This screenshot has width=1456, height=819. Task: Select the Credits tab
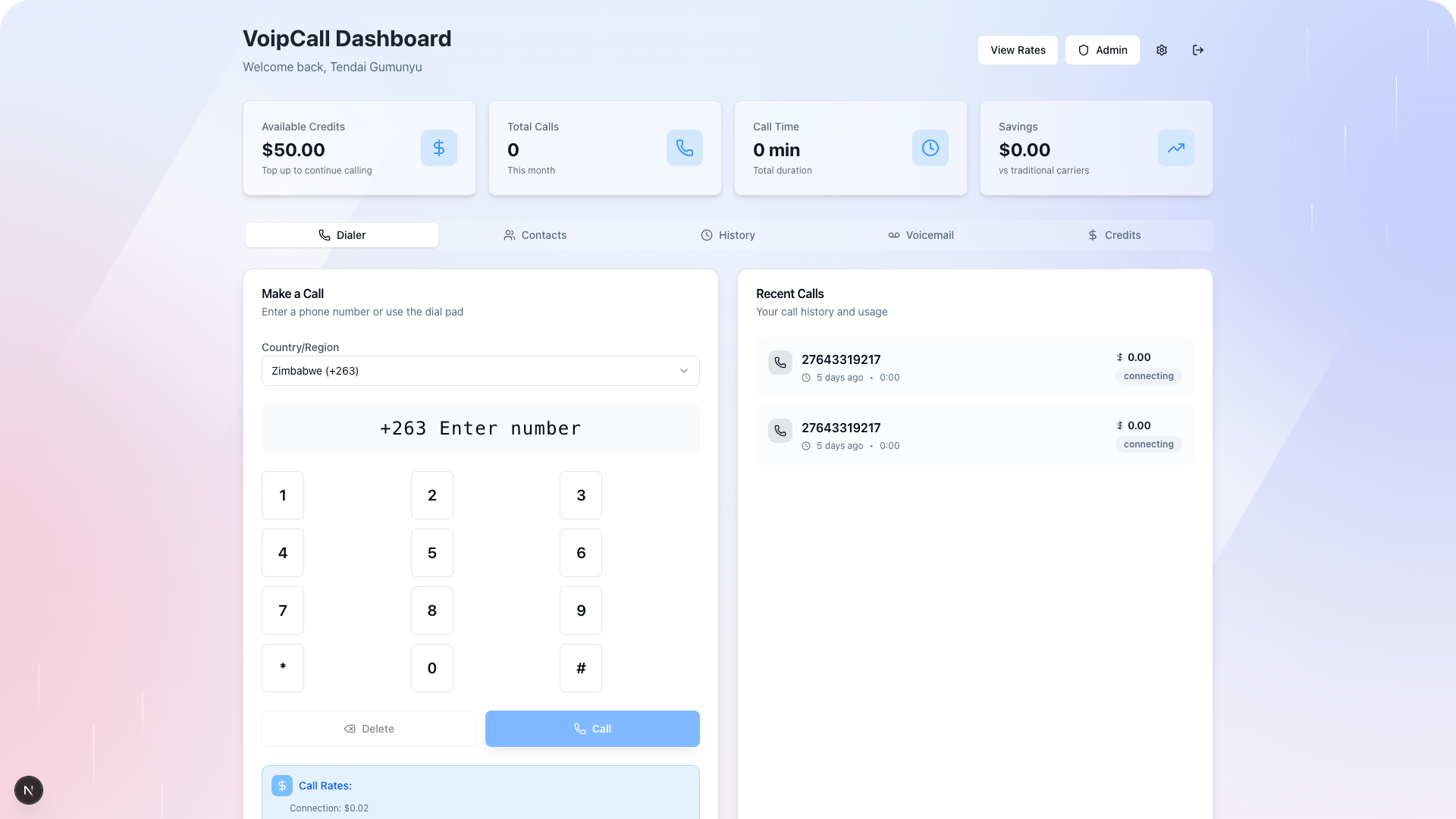click(x=1115, y=235)
